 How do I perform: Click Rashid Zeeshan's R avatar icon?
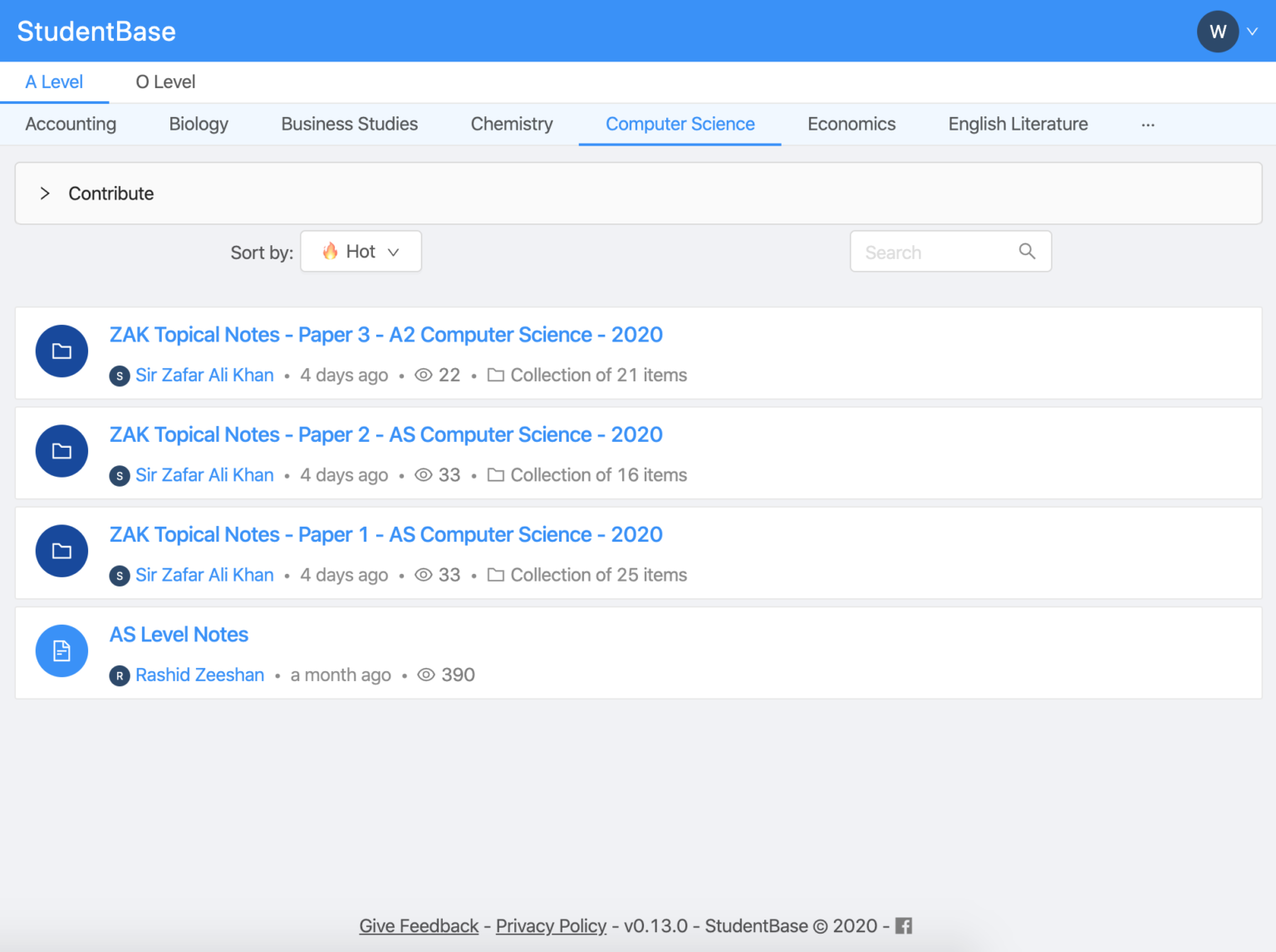tap(120, 675)
